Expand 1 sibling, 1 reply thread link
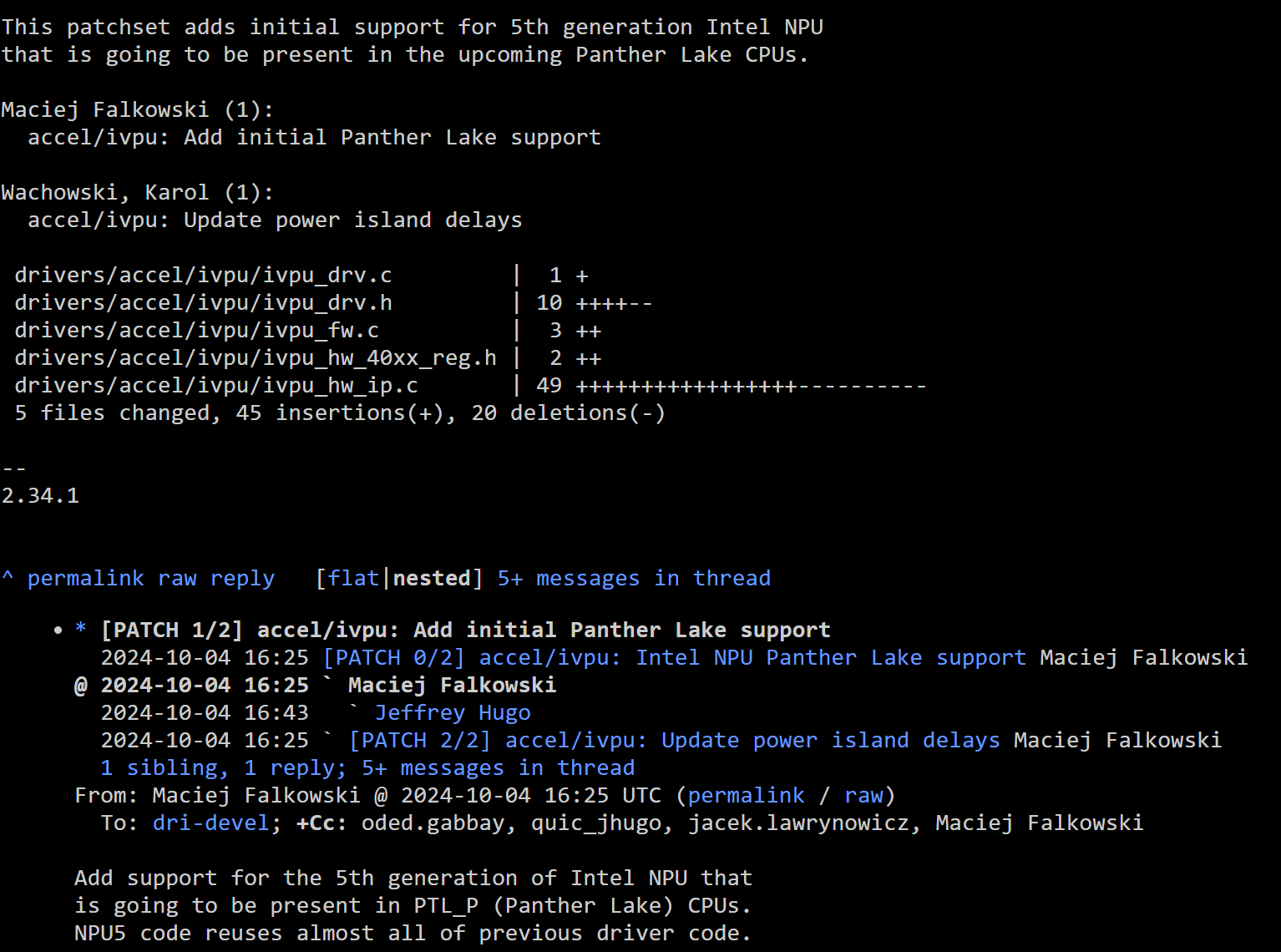 pyautogui.click(x=367, y=767)
